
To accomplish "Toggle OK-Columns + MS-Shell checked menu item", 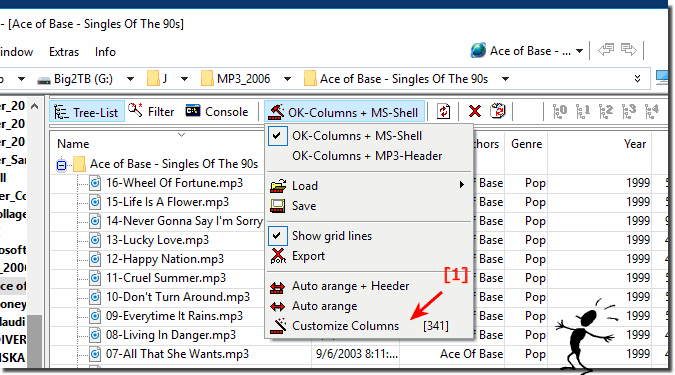I will 369,136.
